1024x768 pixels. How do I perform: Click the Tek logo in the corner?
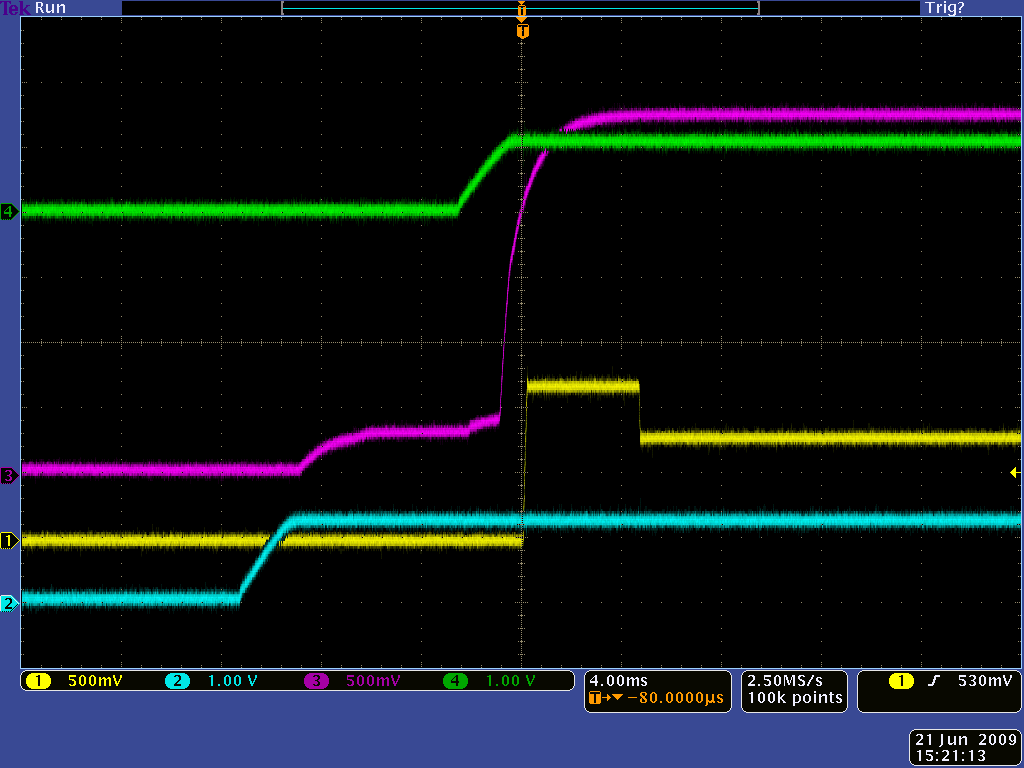click(x=16, y=8)
